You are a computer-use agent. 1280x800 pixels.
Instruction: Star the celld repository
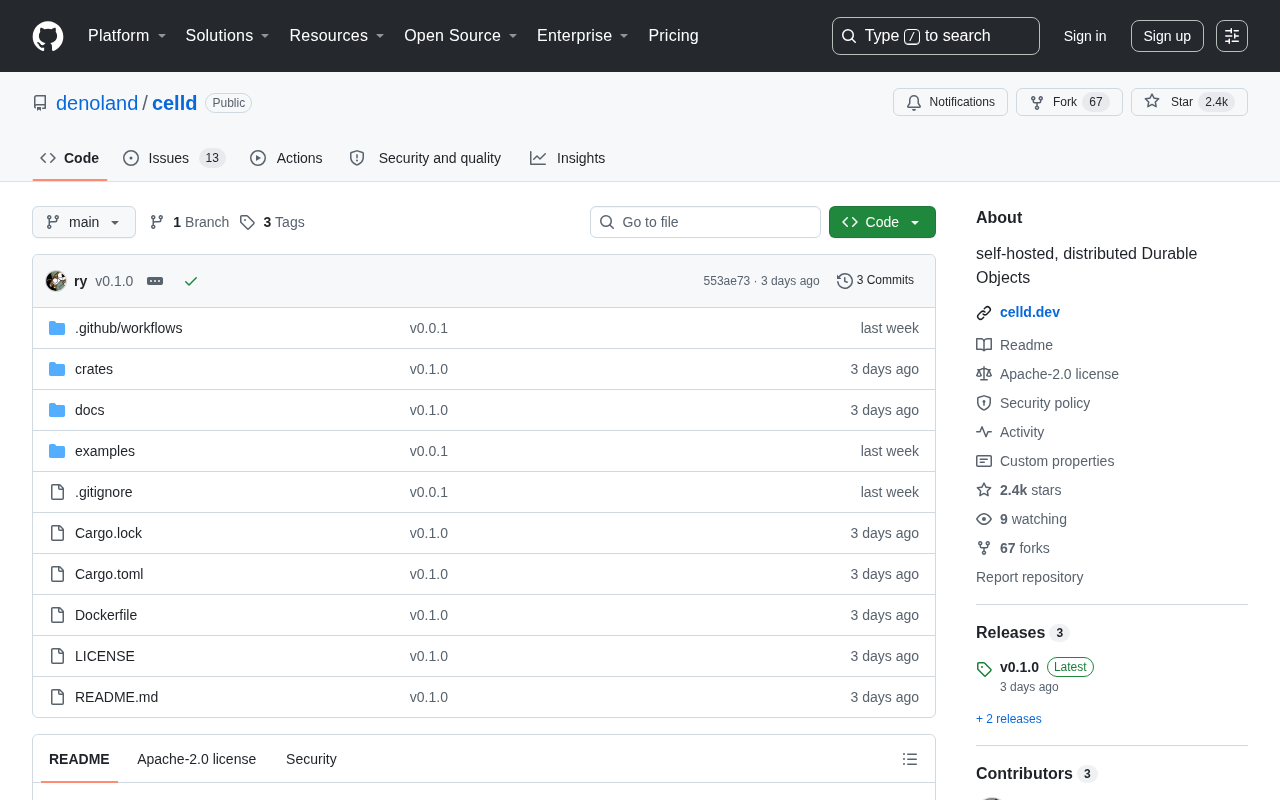(x=1189, y=102)
